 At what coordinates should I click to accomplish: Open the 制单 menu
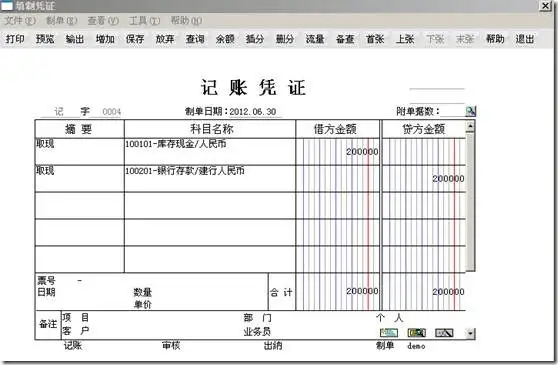pyautogui.click(x=62, y=21)
